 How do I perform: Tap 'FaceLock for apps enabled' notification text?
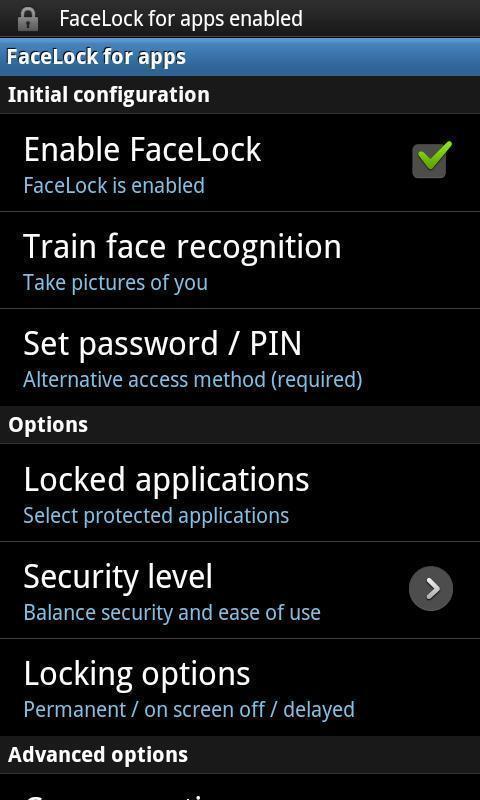click(x=181, y=19)
